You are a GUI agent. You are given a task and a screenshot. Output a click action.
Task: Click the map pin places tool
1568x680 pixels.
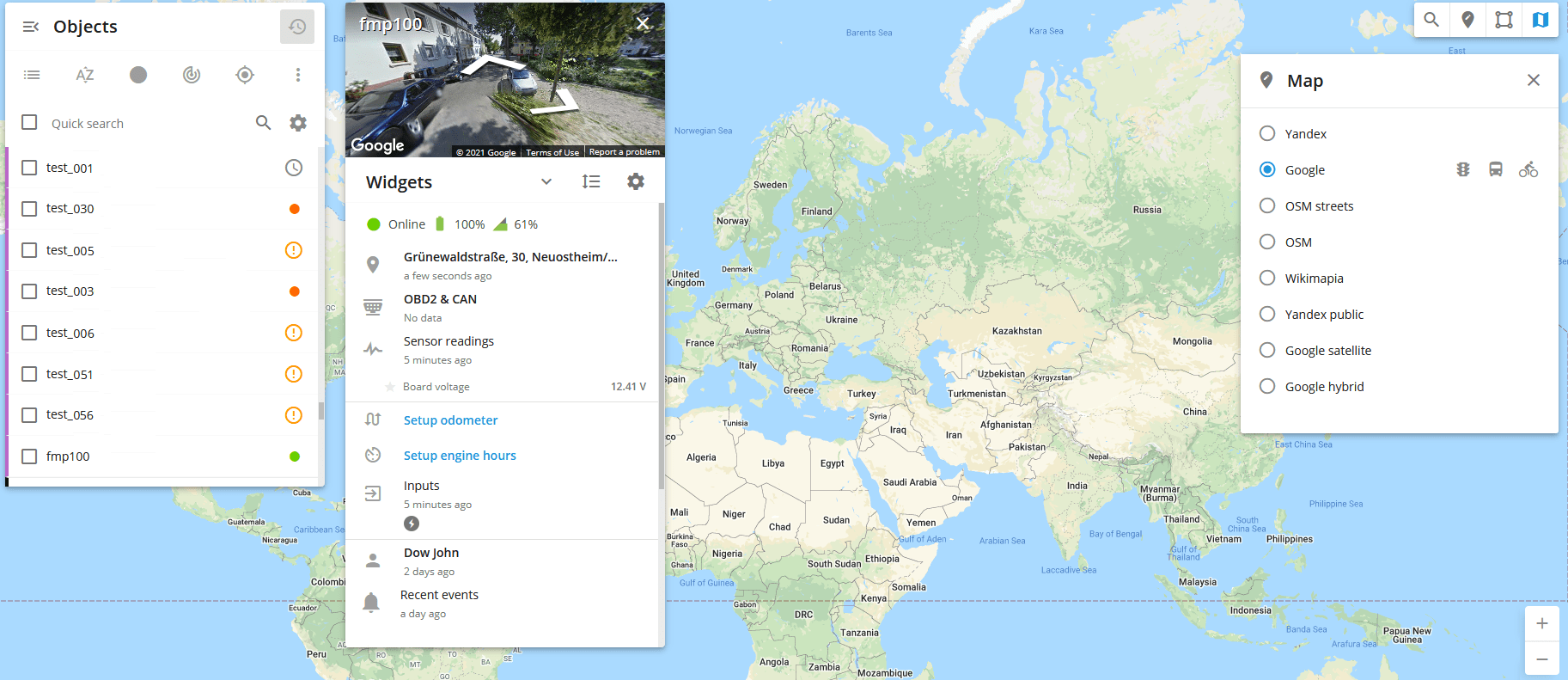[x=1467, y=19]
